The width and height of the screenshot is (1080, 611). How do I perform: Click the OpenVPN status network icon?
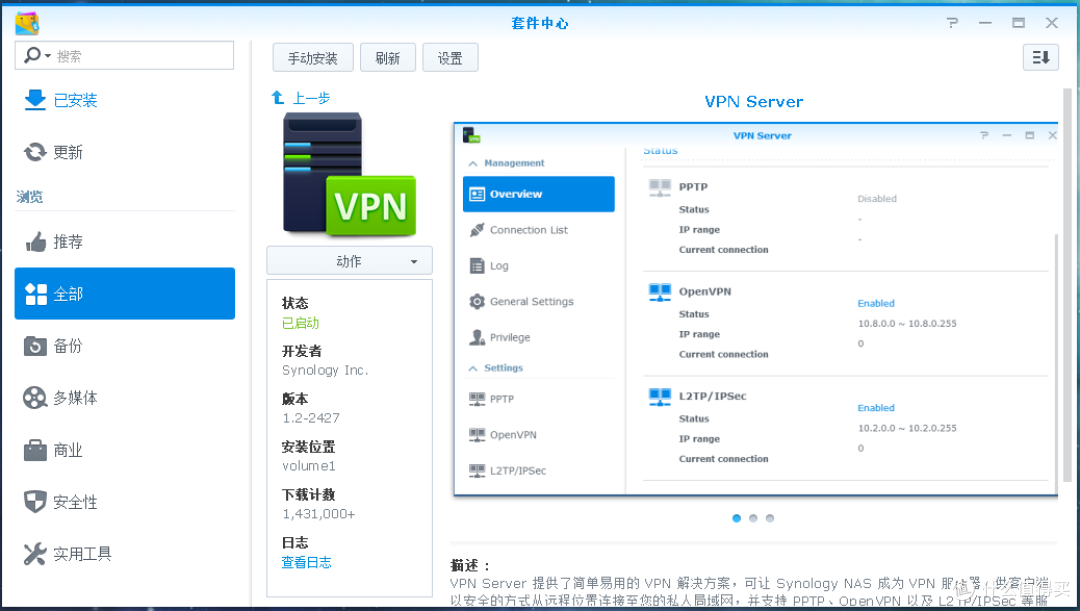click(x=660, y=292)
